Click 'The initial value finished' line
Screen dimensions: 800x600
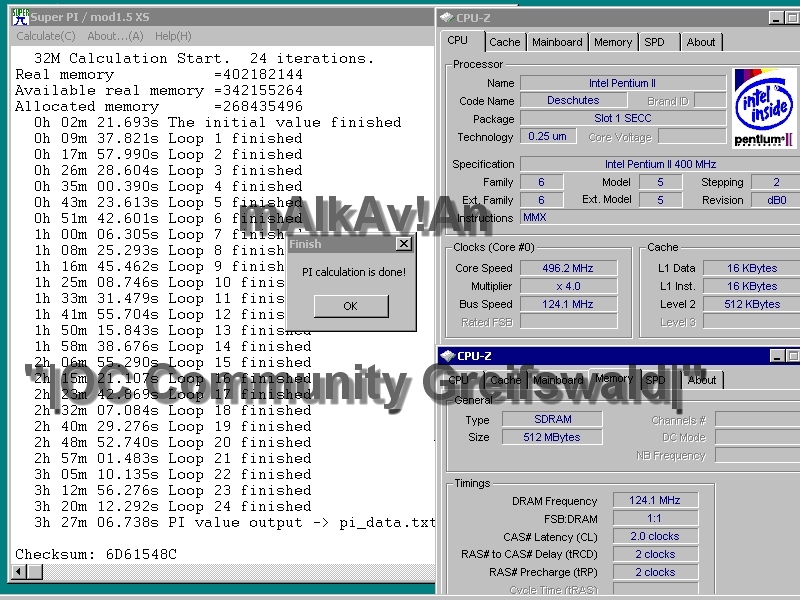(217, 122)
